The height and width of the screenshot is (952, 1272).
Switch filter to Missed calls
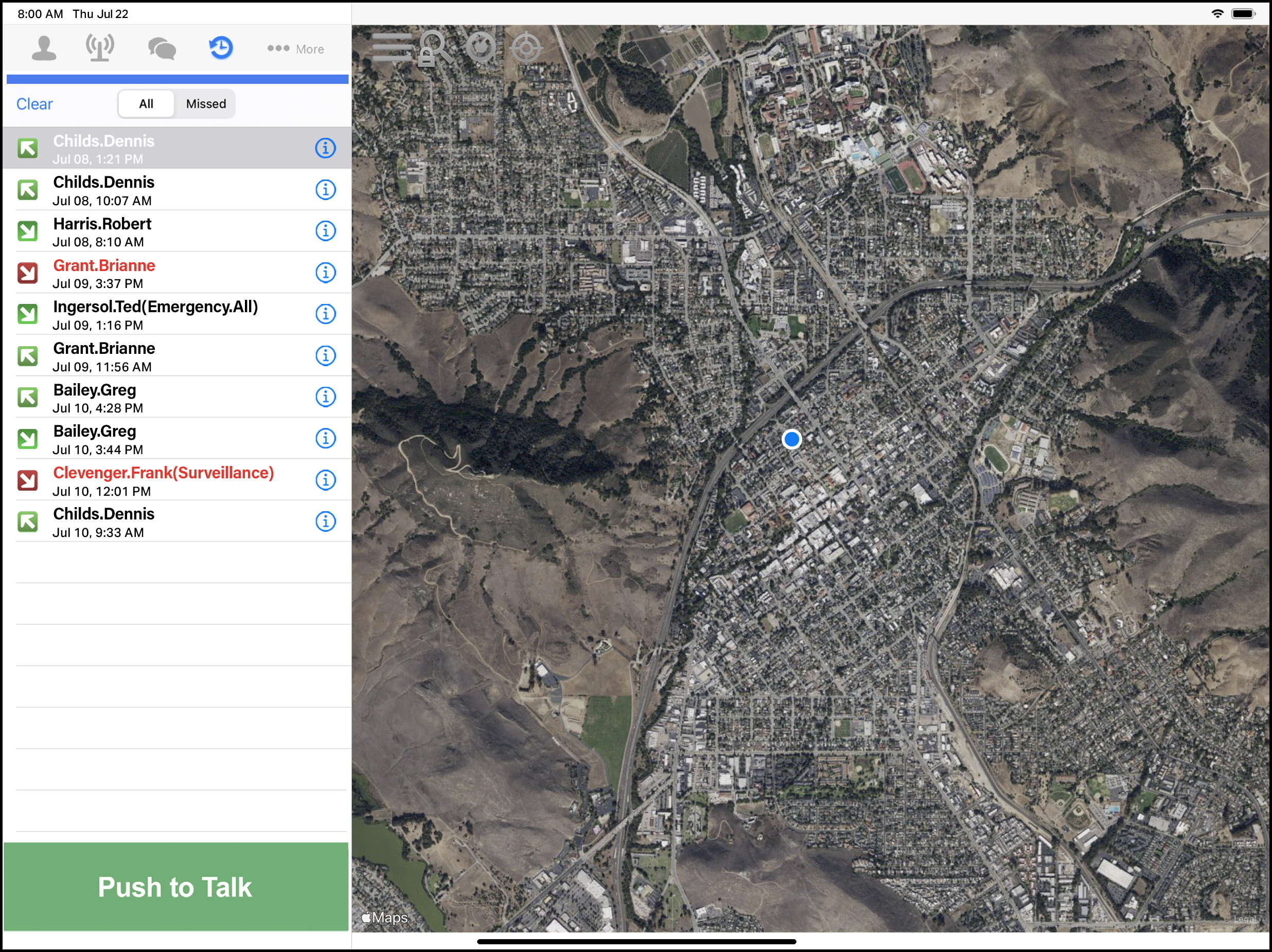coord(206,104)
